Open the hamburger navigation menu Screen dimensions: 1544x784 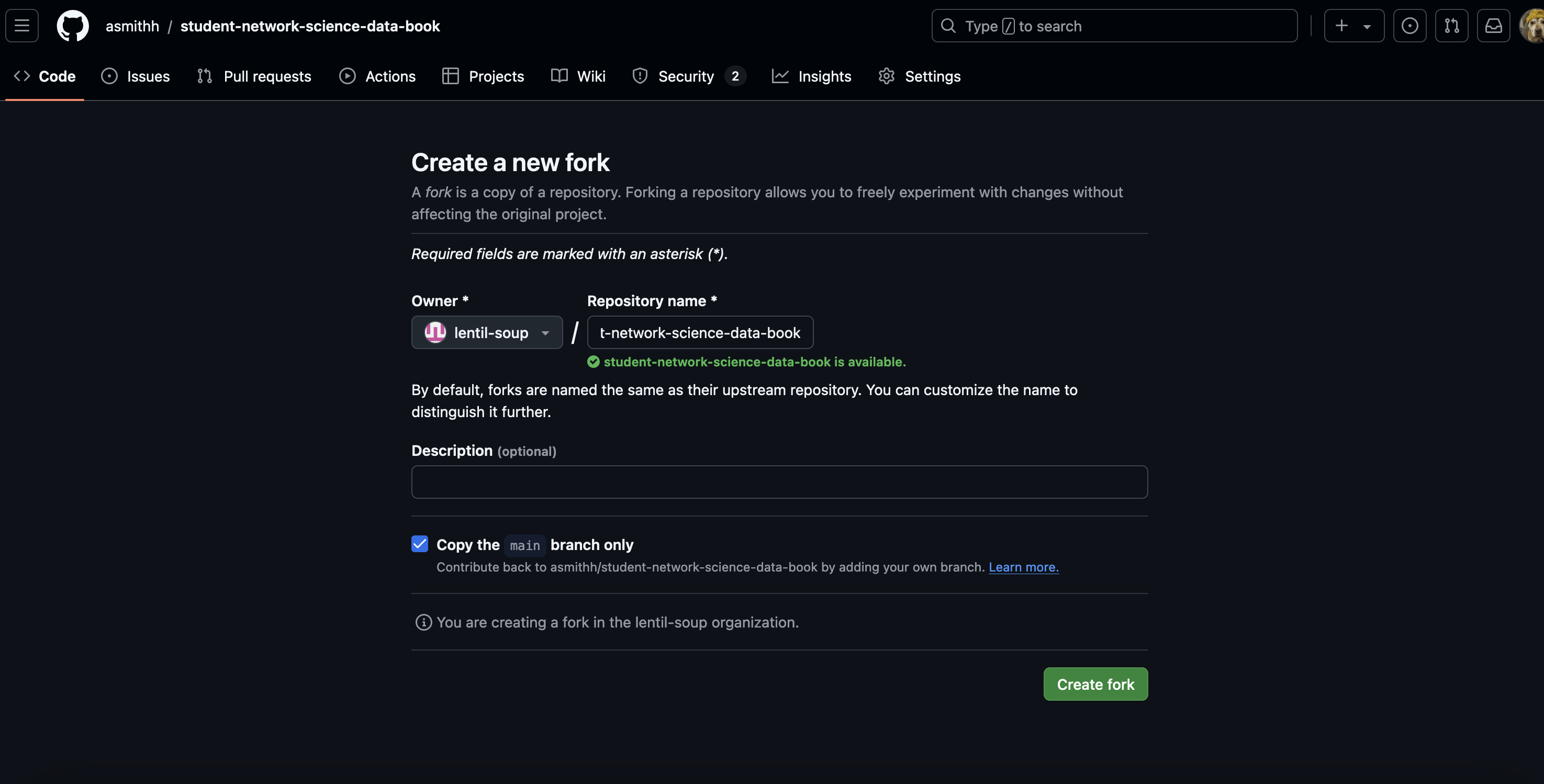[x=22, y=26]
